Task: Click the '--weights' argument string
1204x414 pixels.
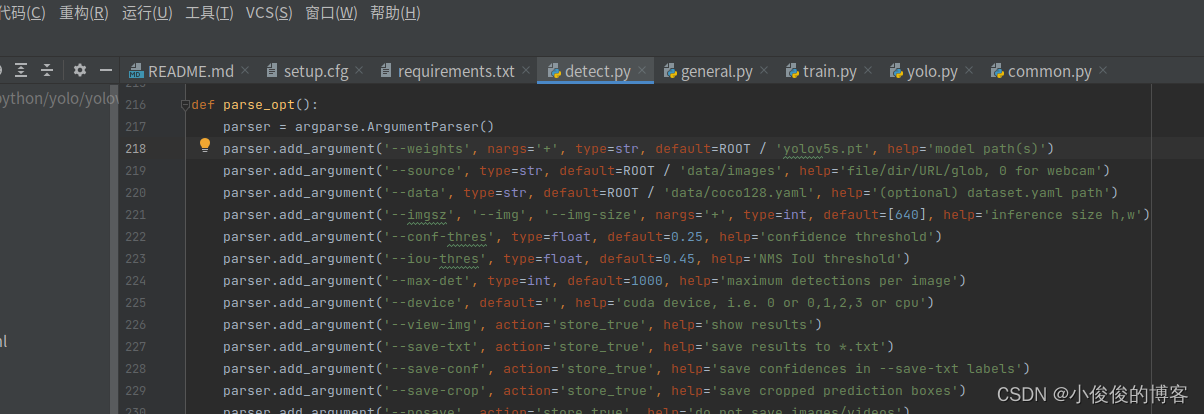Action: [428, 148]
